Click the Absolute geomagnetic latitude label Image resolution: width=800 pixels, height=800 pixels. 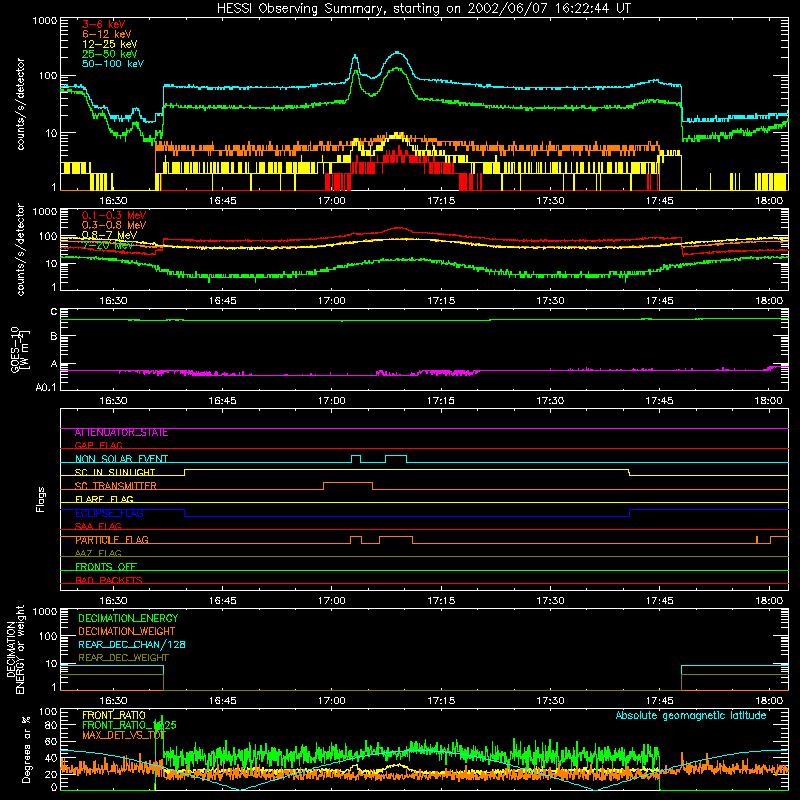click(x=691, y=715)
